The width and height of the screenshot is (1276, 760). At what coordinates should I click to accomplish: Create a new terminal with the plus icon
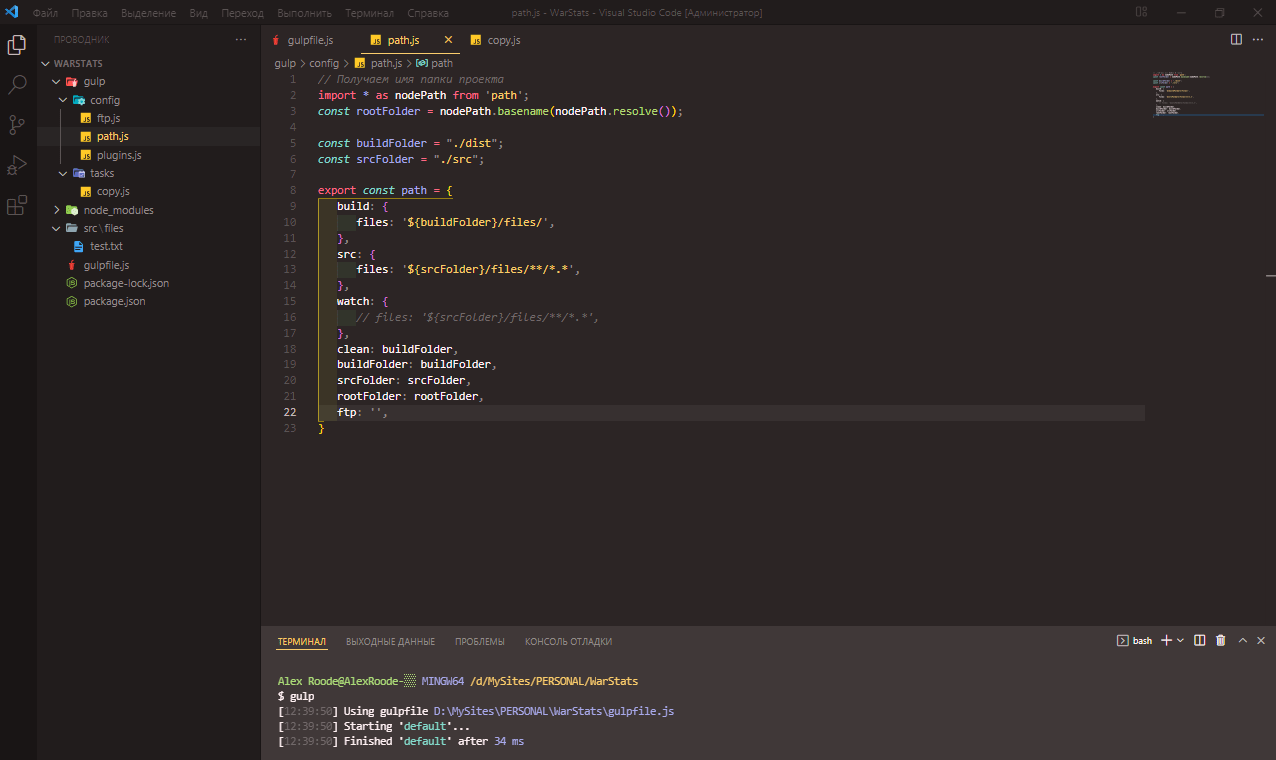(x=1165, y=640)
